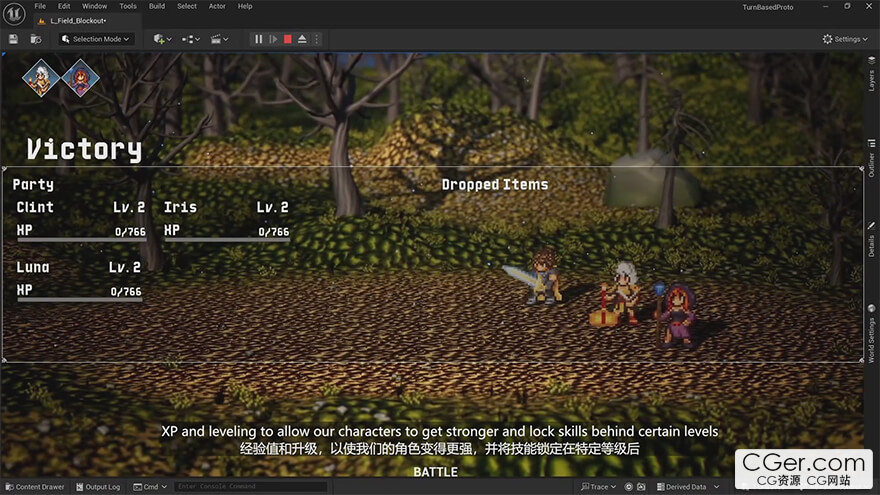This screenshot has height=495, width=880.
Task: Open the cinematics clapperboard dropdown
Action: click(x=218, y=39)
